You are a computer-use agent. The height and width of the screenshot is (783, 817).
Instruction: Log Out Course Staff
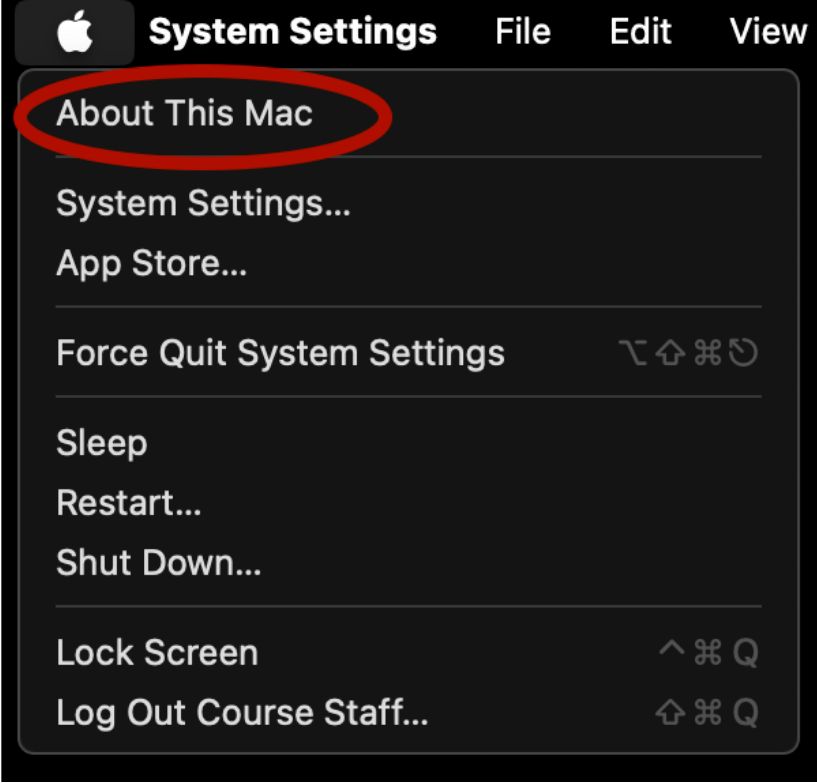click(x=240, y=712)
